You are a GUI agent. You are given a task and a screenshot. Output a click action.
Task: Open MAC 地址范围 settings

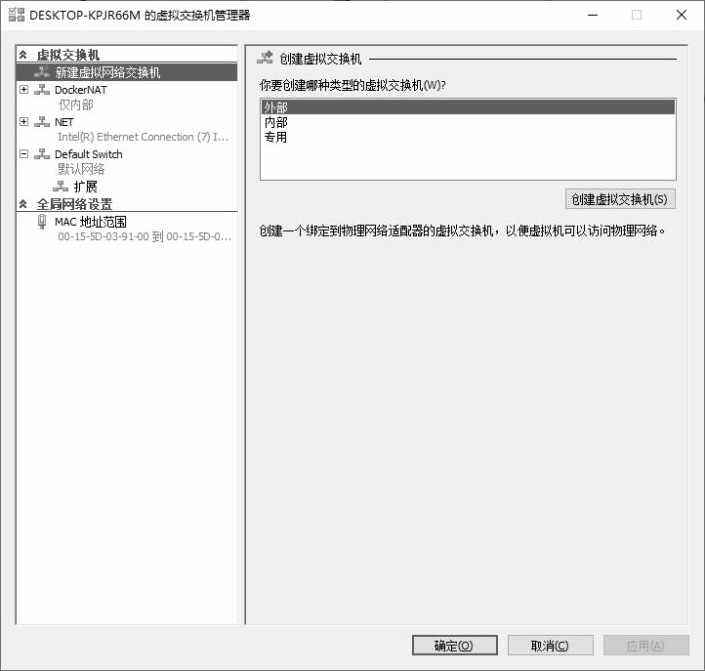point(90,222)
